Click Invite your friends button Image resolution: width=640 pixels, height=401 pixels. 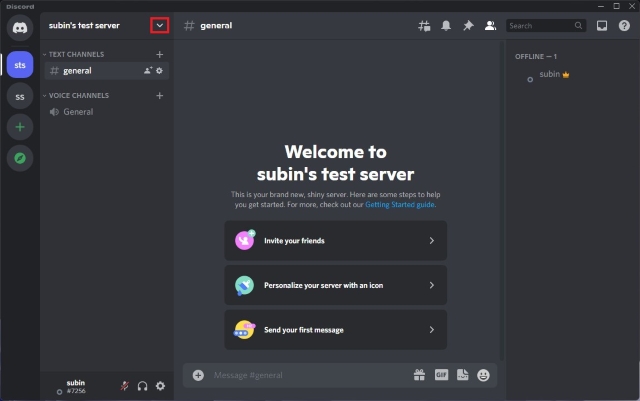335,241
